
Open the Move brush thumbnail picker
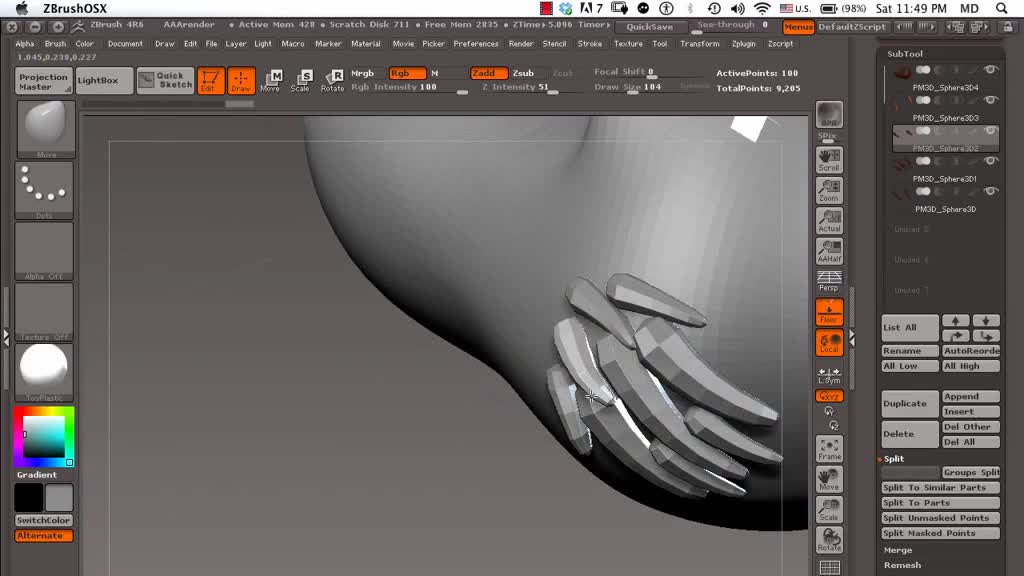(45, 129)
